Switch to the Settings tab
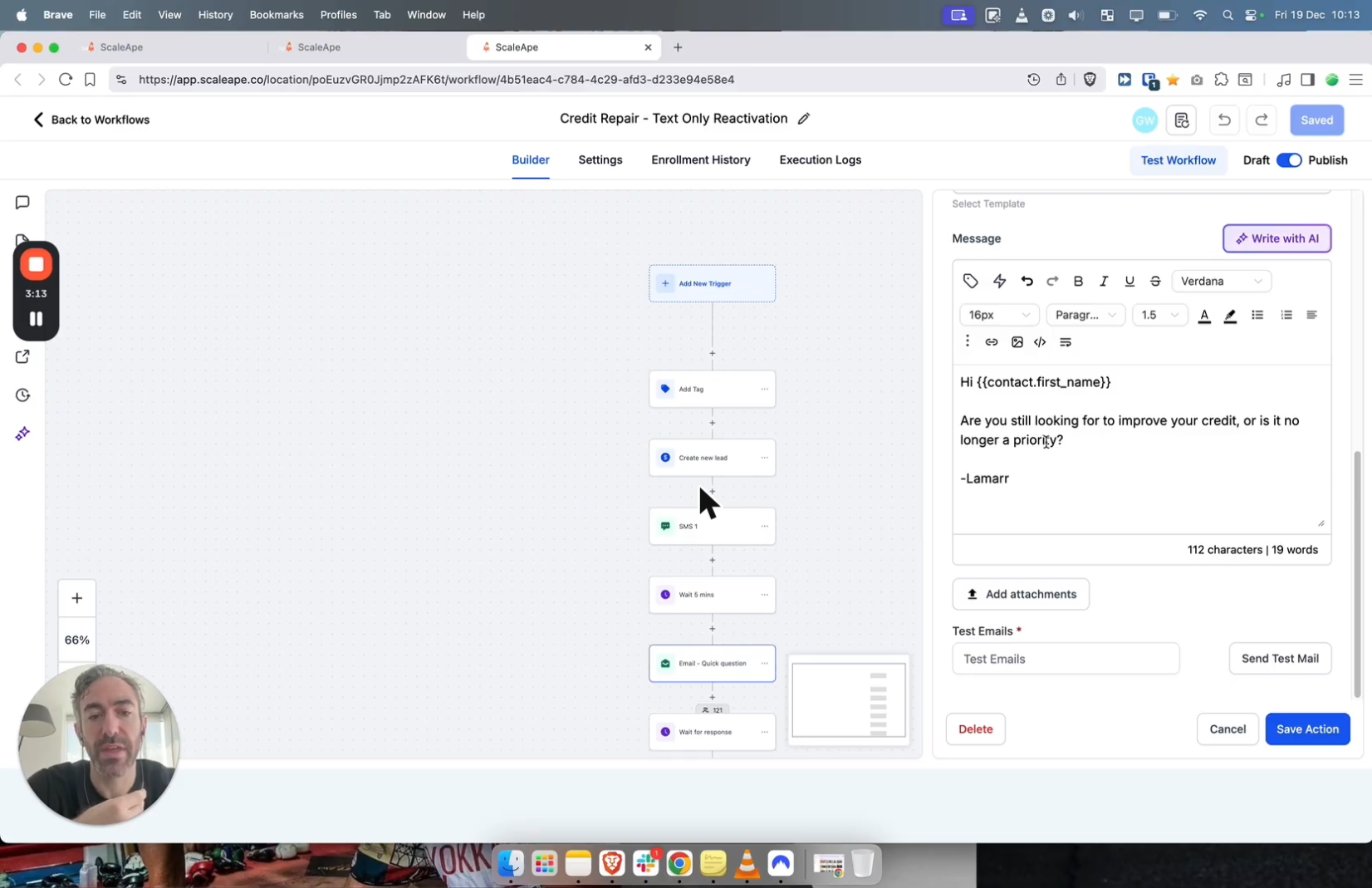The height and width of the screenshot is (888, 1372). [600, 160]
